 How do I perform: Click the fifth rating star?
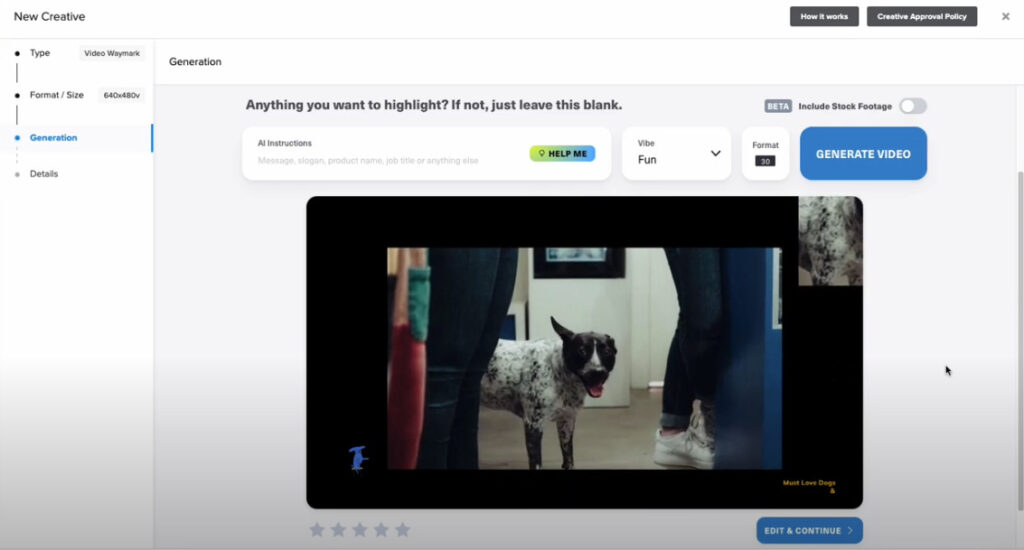click(x=403, y=530)
